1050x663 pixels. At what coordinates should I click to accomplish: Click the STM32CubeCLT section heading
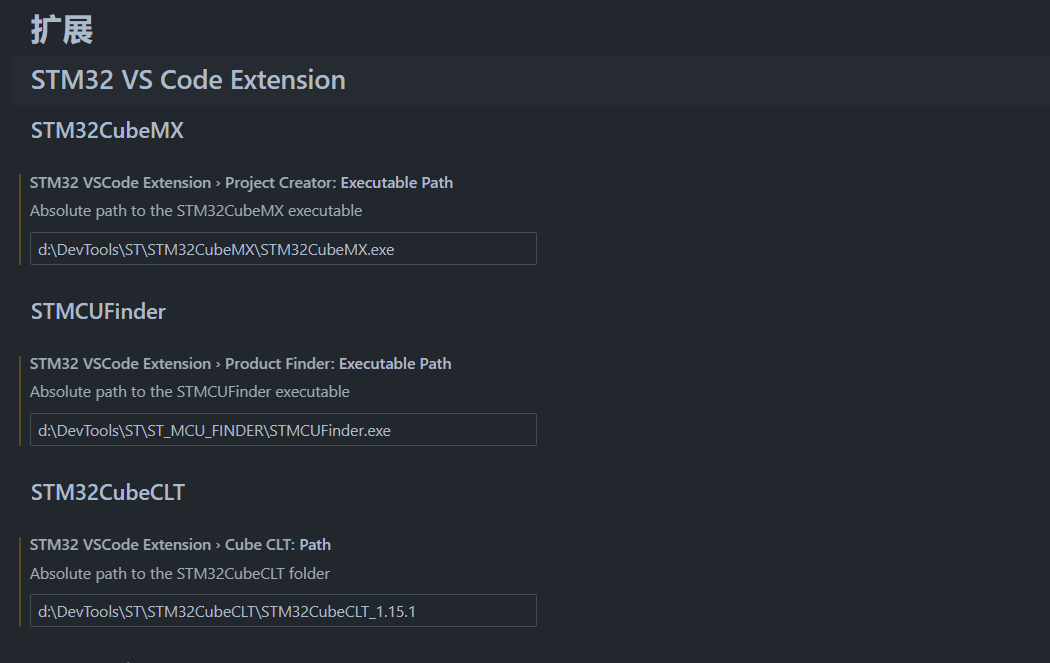pyautogui.click(x=108, y=492)
